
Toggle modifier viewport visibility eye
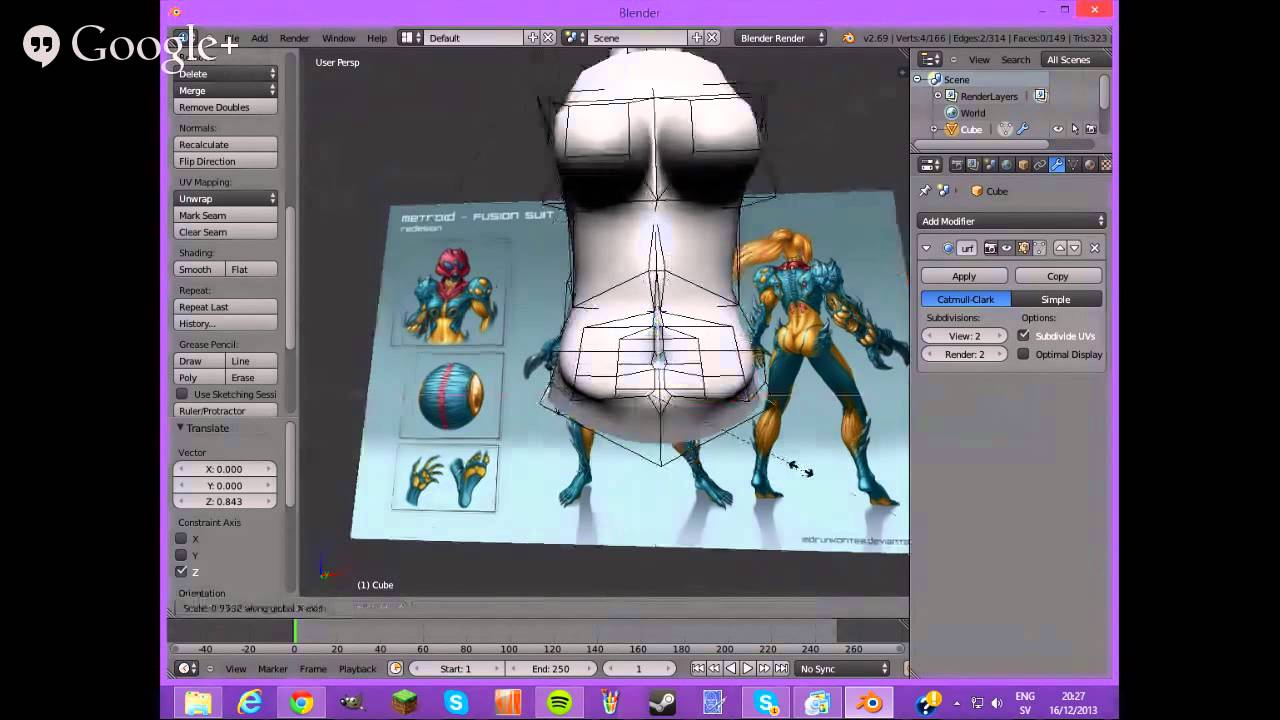click(1007, 248)
